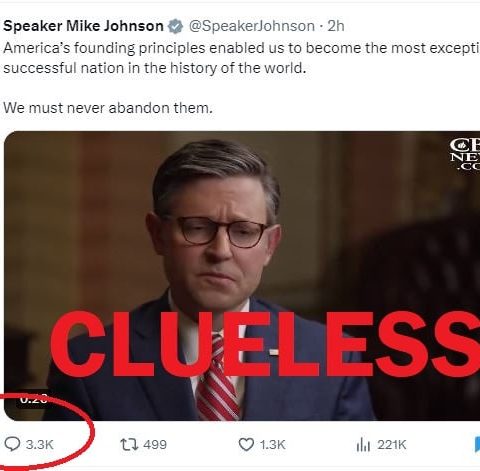Click the reply speech bubble icon
Screen dimensions: 480x471
coord(12,444)
